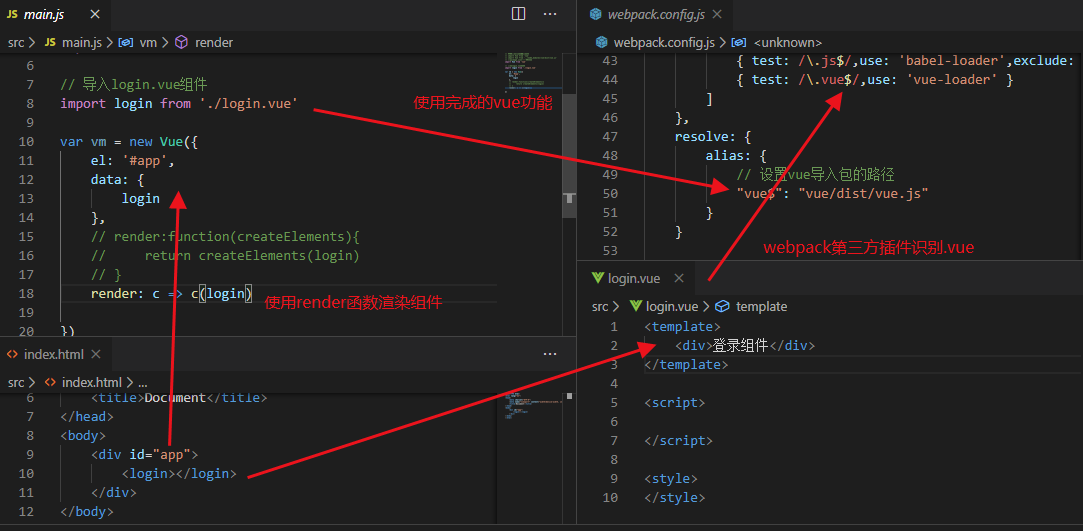Viewport: 1083px width, 531px height.
Task: Click "vue/dist/vue.js" alias value
Action: pos(863,193)
